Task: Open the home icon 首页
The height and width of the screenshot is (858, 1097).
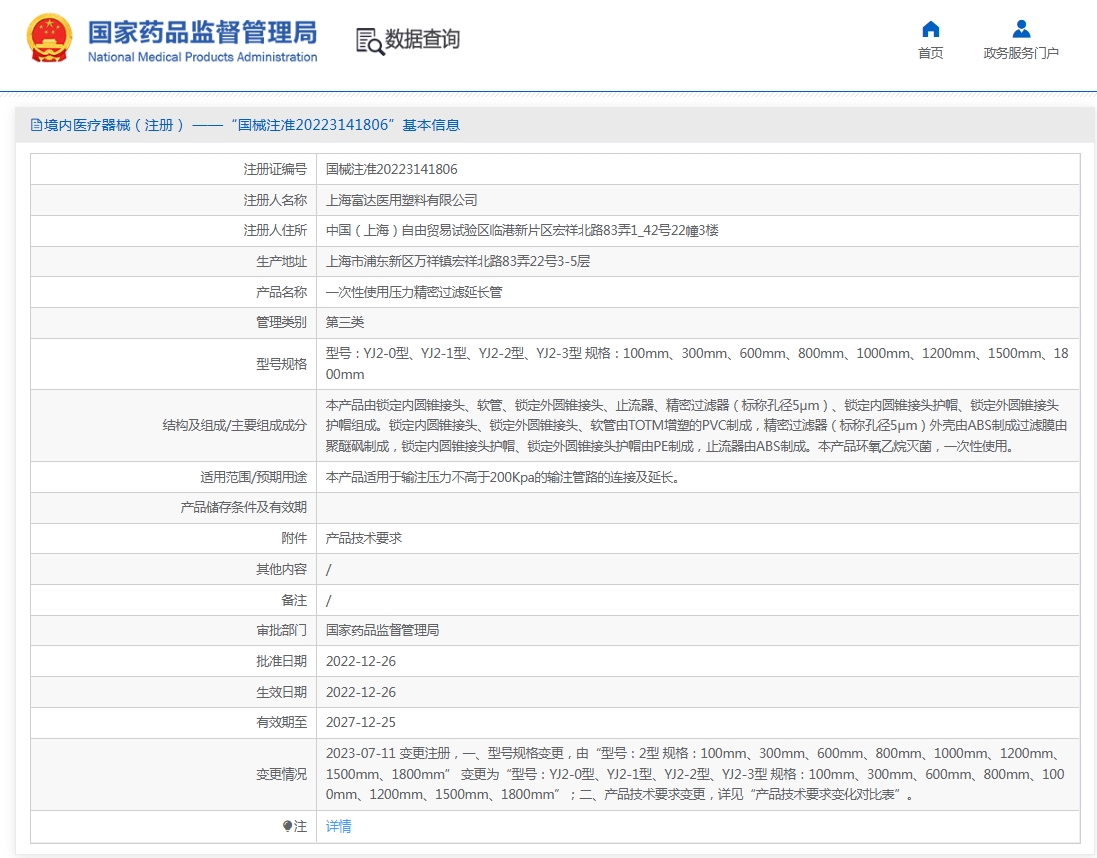Action: [930, 29]
